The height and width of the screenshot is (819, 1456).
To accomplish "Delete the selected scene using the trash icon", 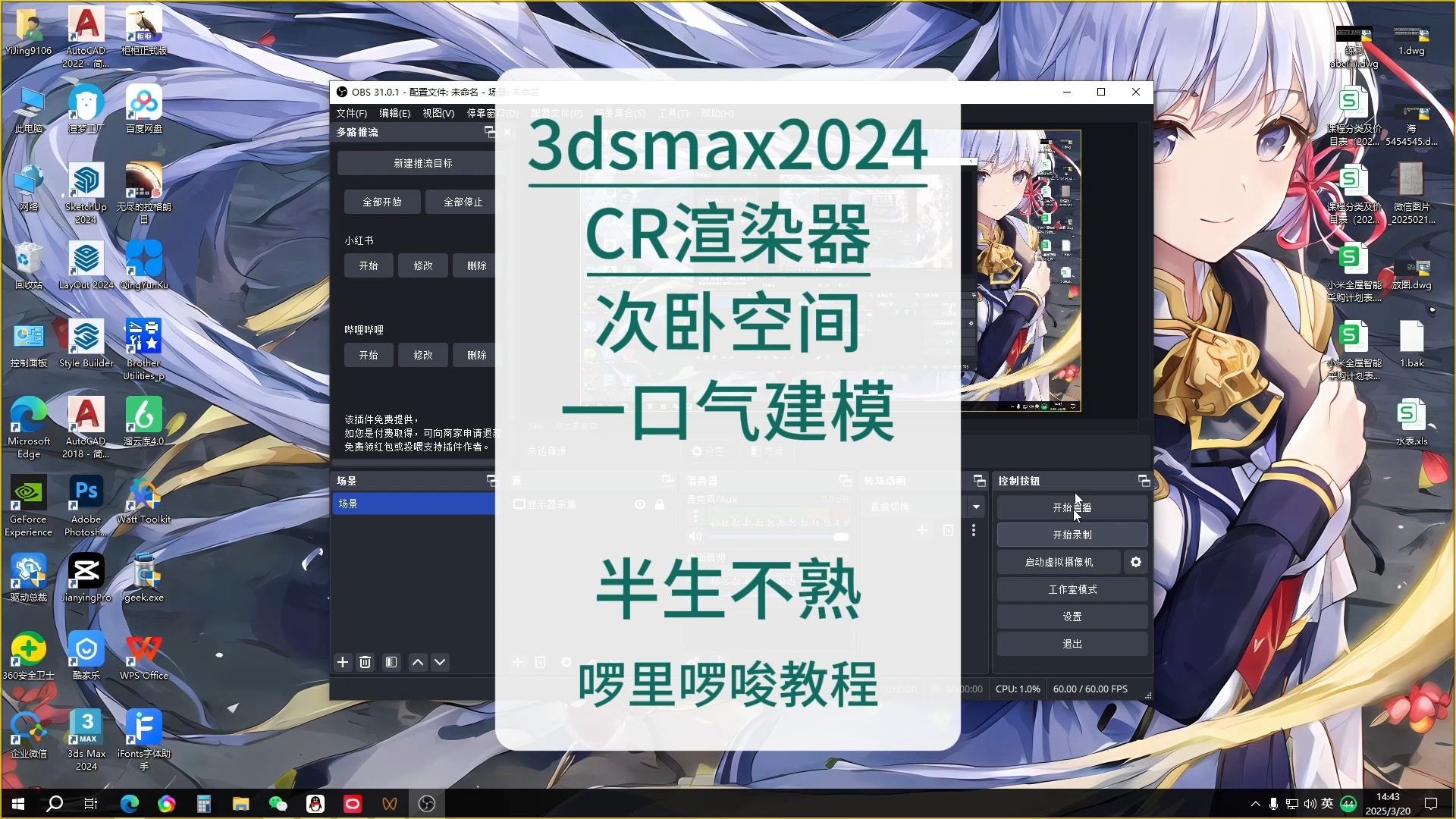I will click(365, 662).
